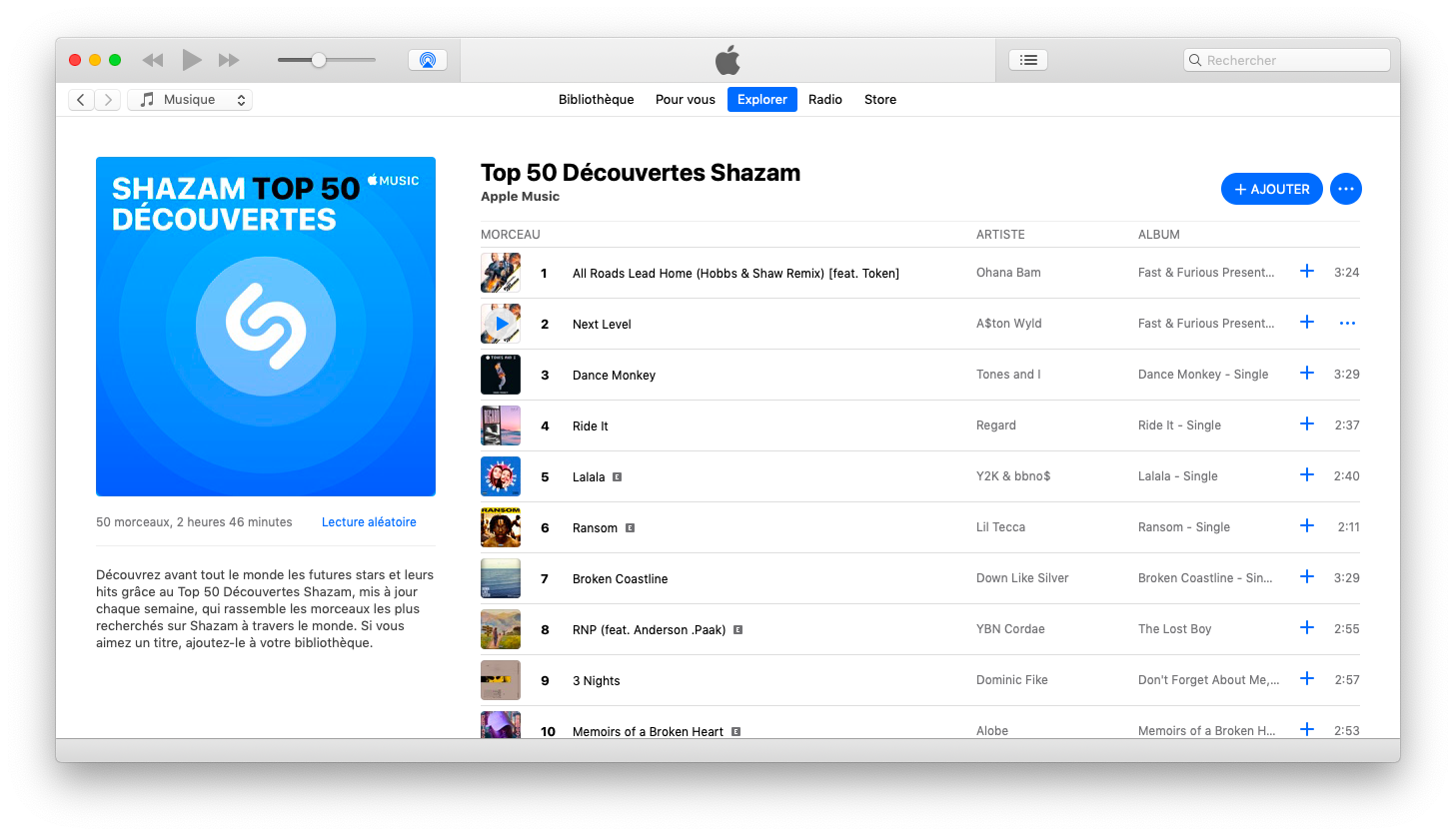This screenshot has height=836, width=1456.
Task: Select the song title Next Level
Action: 602,325
